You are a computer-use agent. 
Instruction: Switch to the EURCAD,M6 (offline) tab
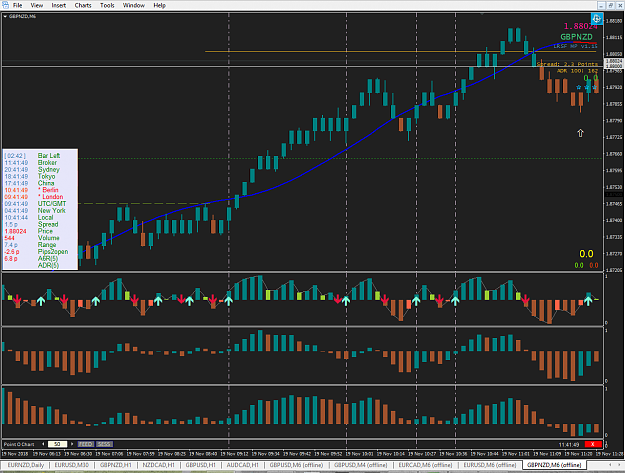pos(425,465)
